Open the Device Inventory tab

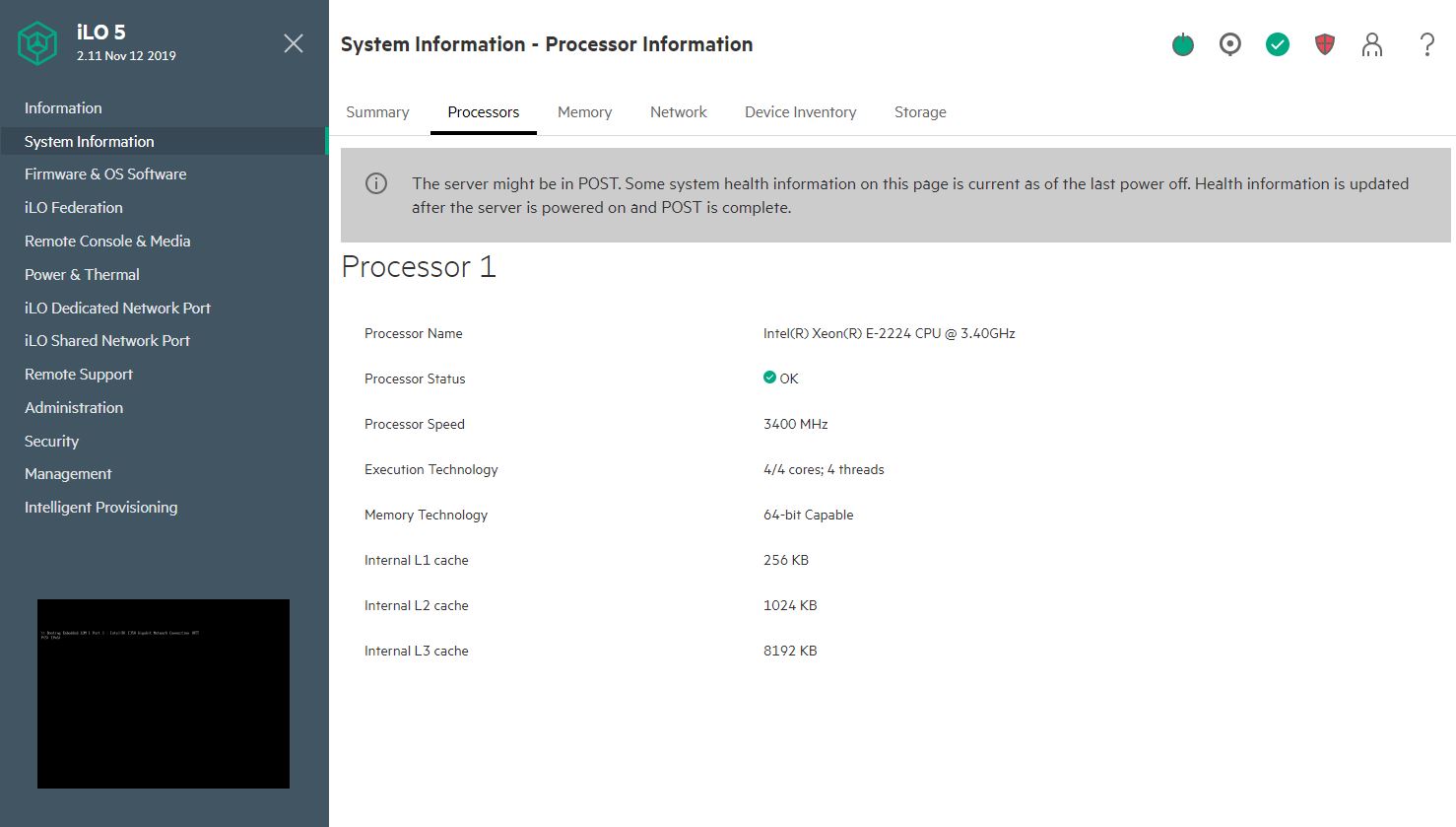pos(800,112)
